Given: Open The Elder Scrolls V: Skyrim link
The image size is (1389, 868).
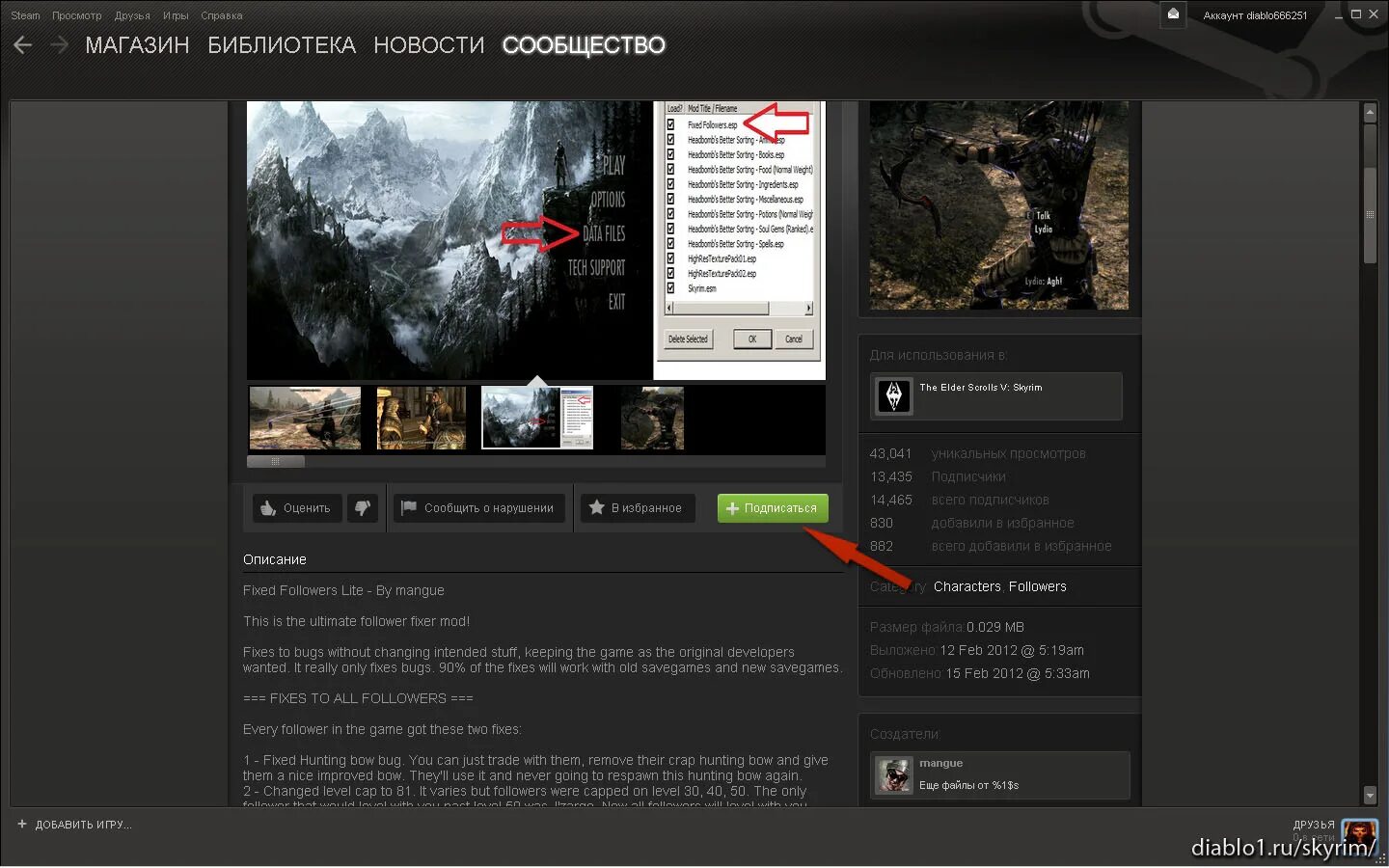Looking at the screenshot, I should [996, 396].
